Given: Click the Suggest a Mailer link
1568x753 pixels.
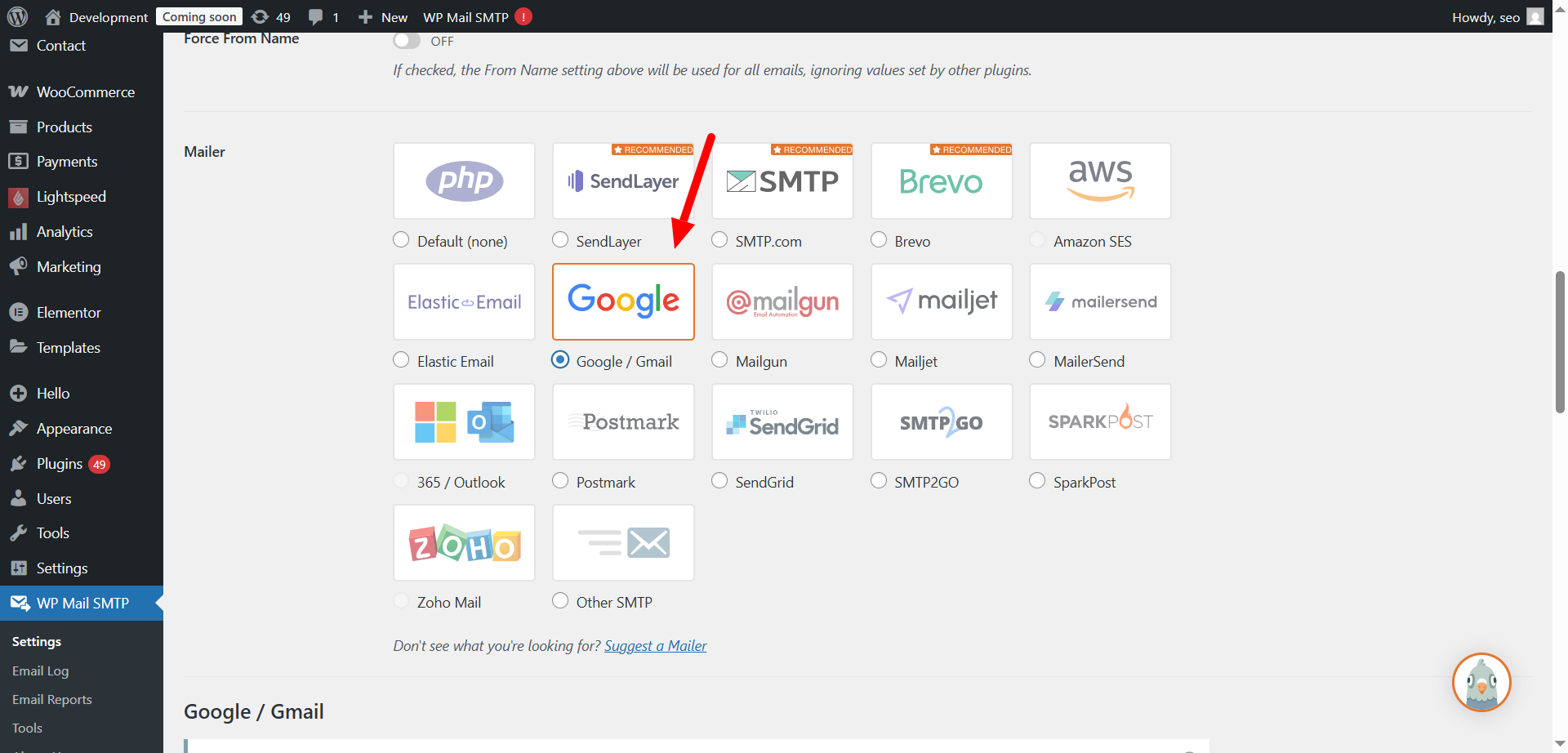Looking at the screenshot, I should (x=655, y=646).
